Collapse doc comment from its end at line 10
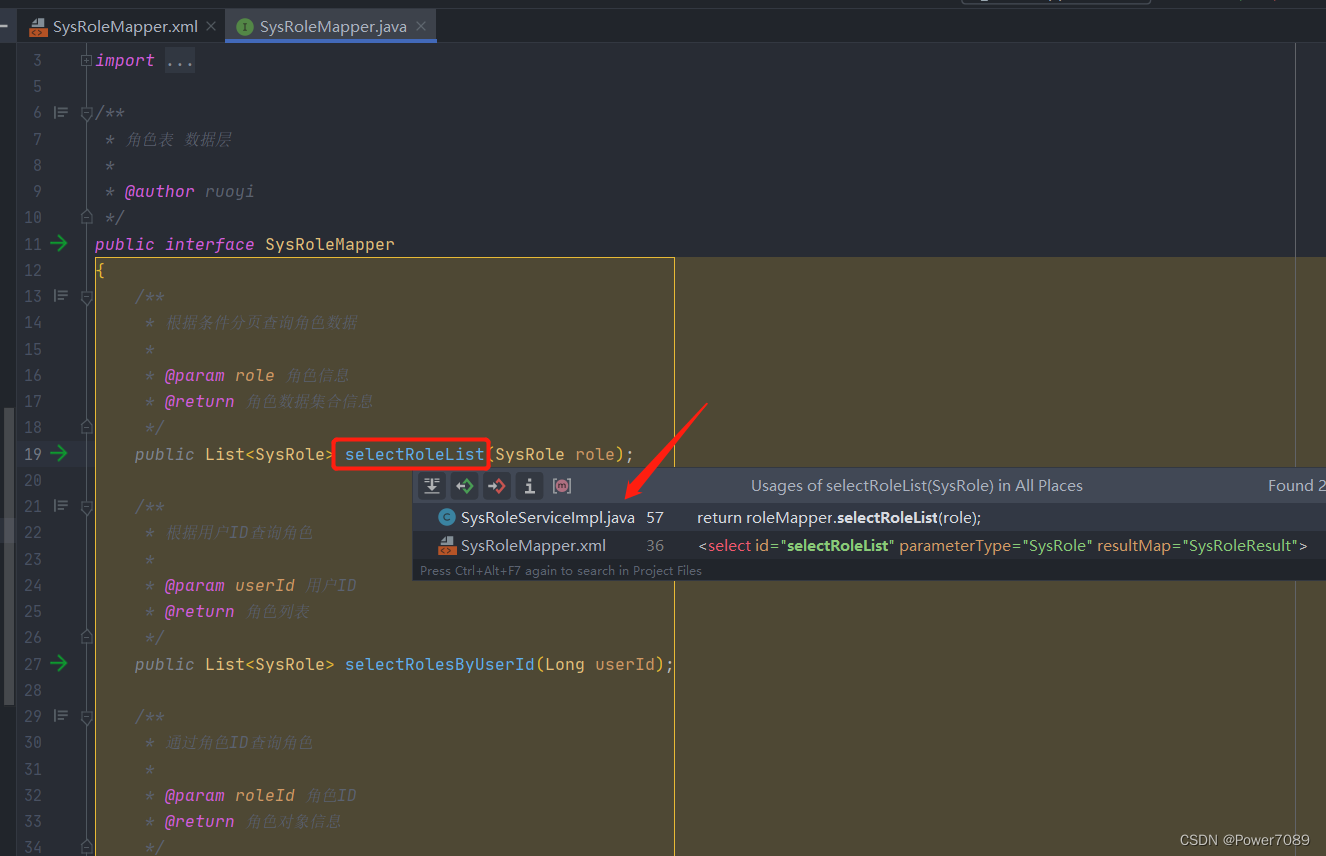Screen dimensions: 1326x856 pyautogui.click(x=86, y=217)
